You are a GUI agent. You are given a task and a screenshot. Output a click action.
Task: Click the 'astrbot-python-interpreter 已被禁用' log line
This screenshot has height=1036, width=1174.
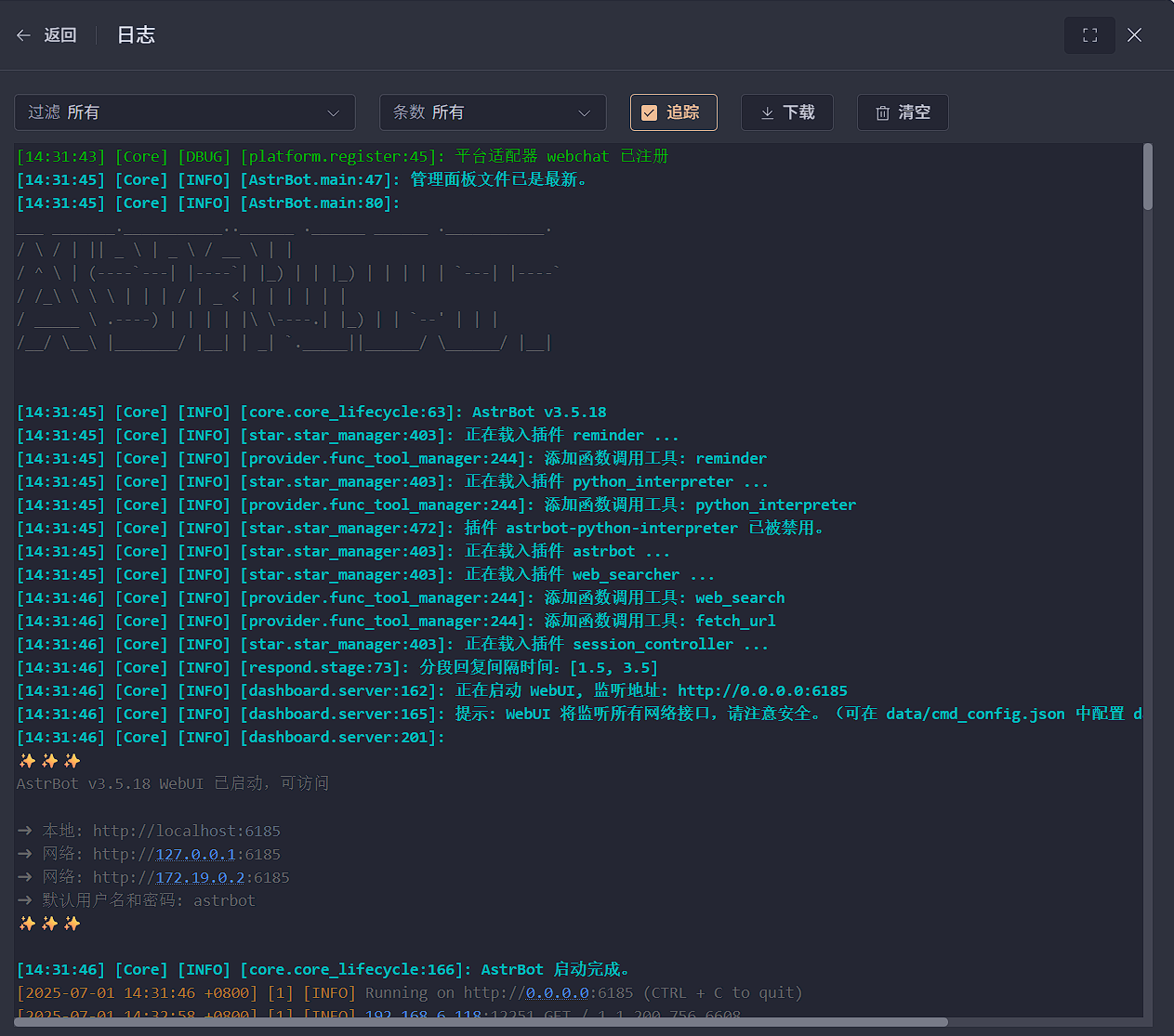click(x=421, y=529)
